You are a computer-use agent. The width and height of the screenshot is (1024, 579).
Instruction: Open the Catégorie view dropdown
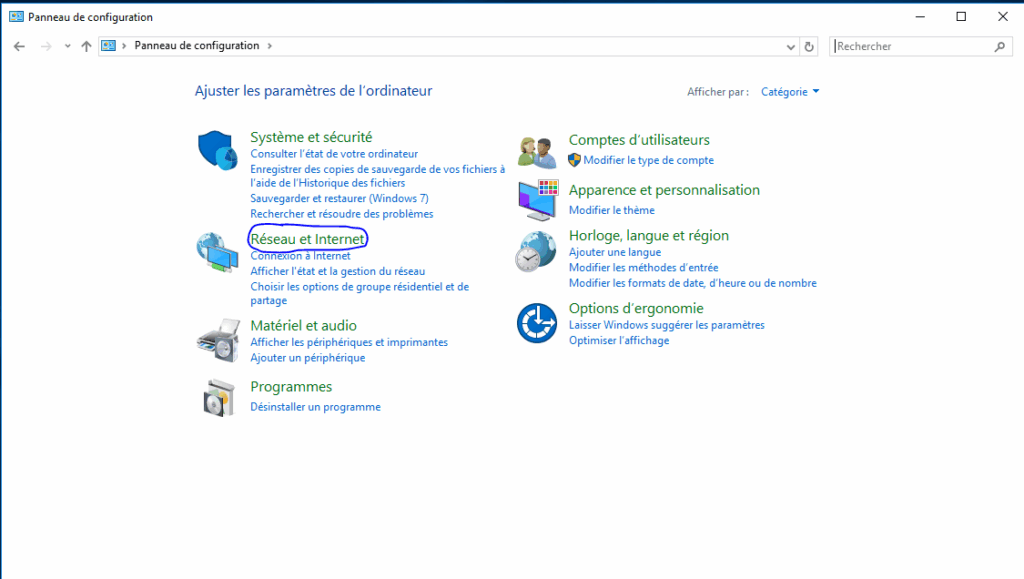pos(790,92)
